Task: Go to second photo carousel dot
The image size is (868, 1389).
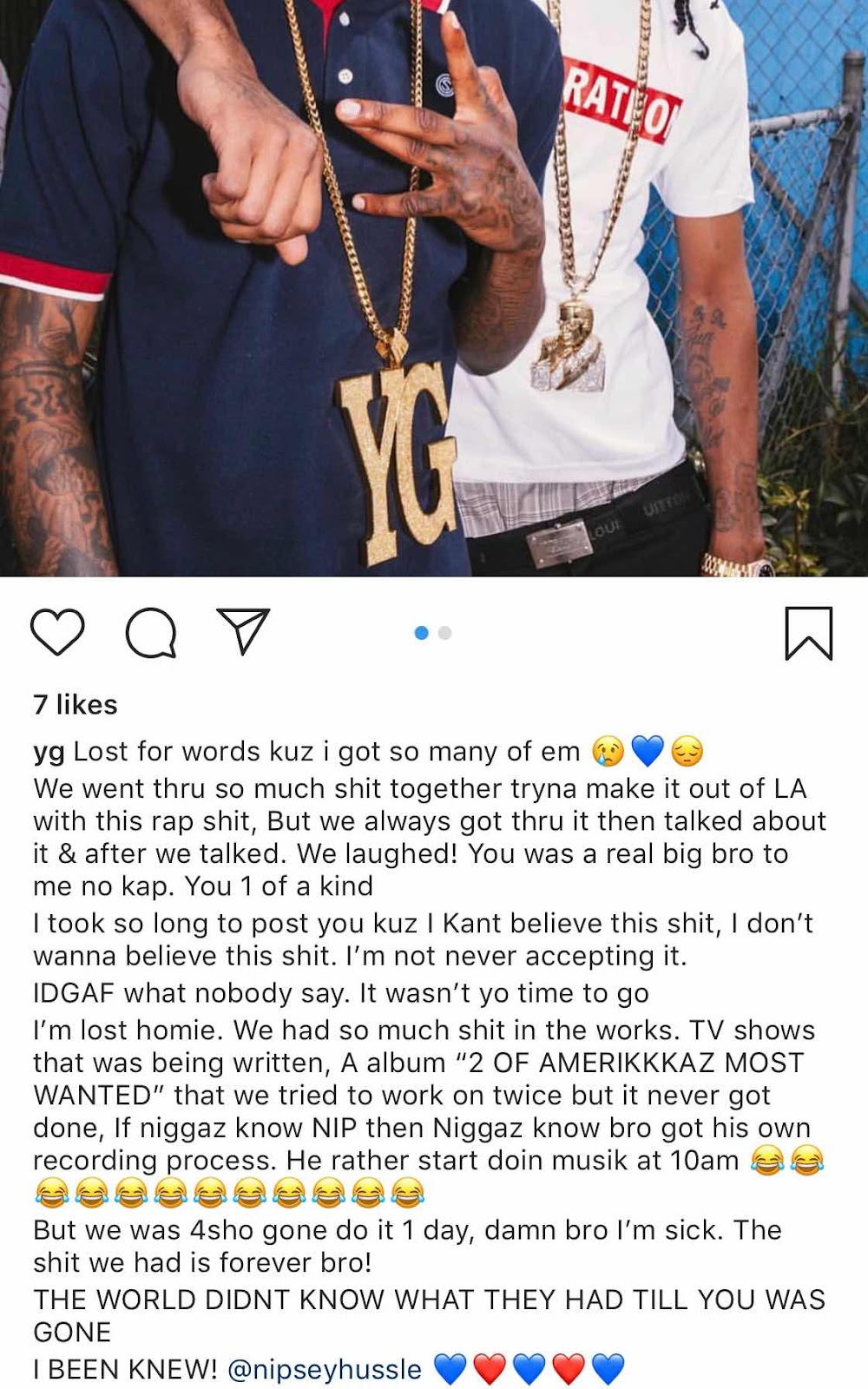Action: [x=445, y=633]
